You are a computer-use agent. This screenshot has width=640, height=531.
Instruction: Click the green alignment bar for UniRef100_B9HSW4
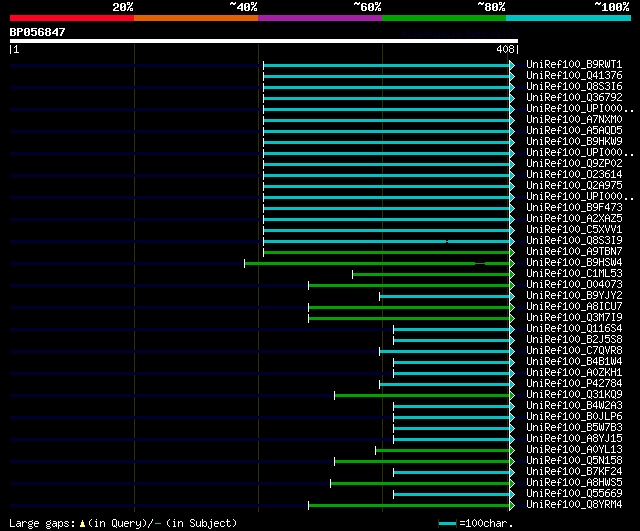tap(377, 264)
